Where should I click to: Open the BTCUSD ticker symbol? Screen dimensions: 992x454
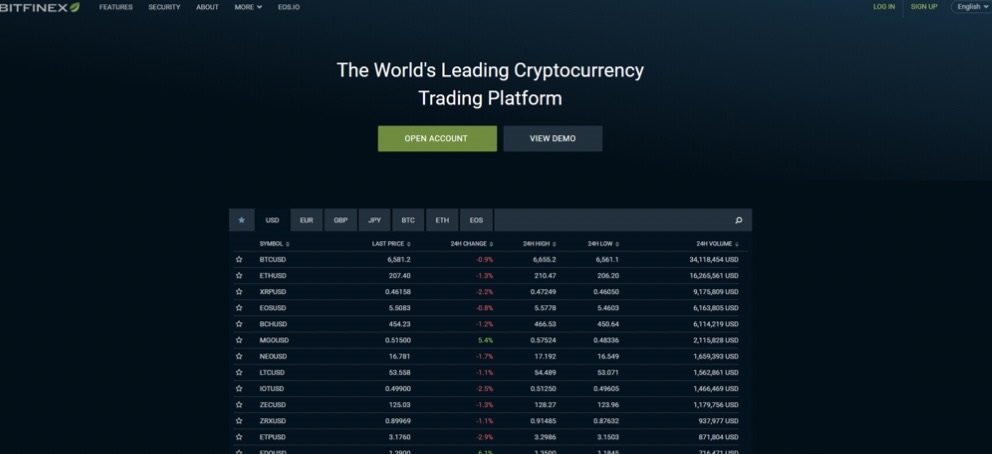coord(273,259)
